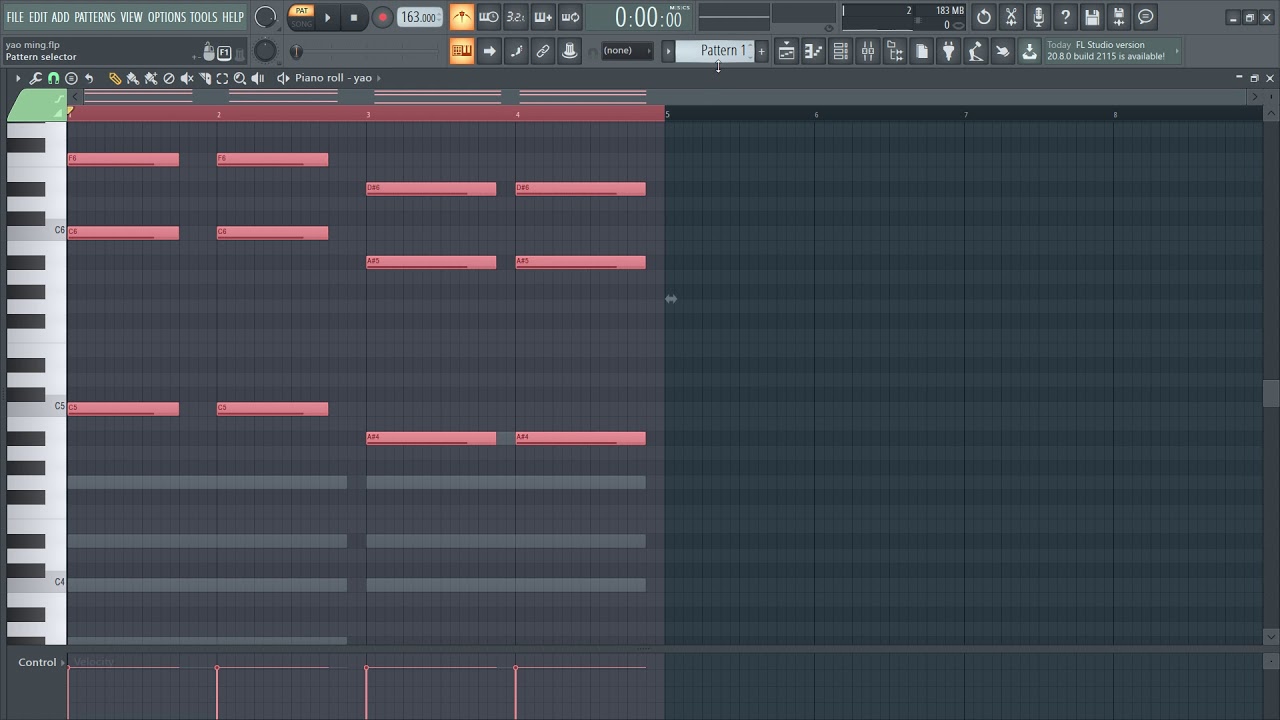Open the Mixer window icon
The width and height of the screenshot is (1280, 720).
coord(868,51)
